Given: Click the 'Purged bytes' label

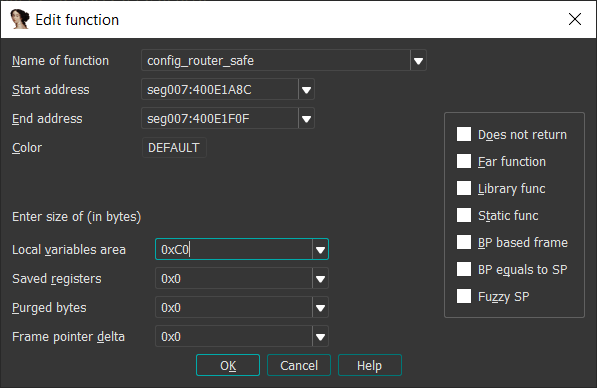Looking at the screenshot, I should point(49,308).
